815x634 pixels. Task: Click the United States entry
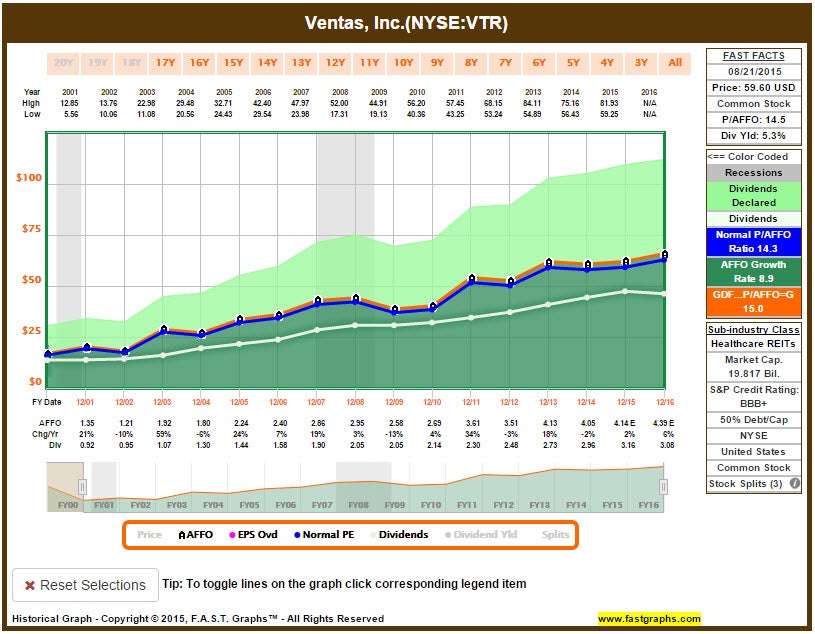point(754,452)
